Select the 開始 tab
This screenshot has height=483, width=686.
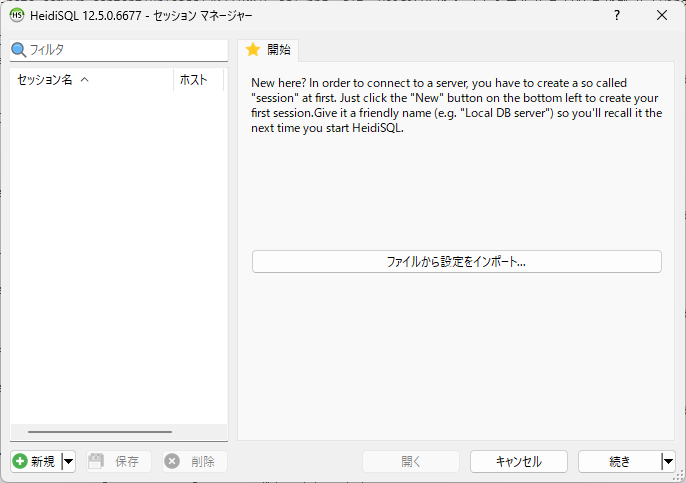268,50
